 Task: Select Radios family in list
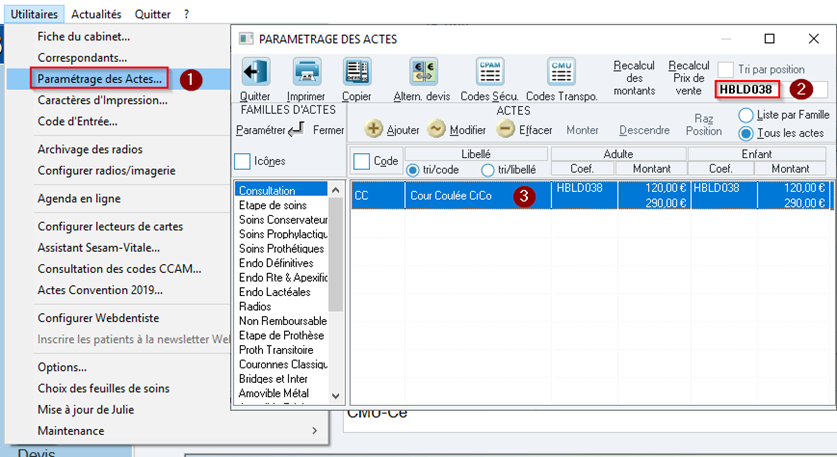pos(281,306)
